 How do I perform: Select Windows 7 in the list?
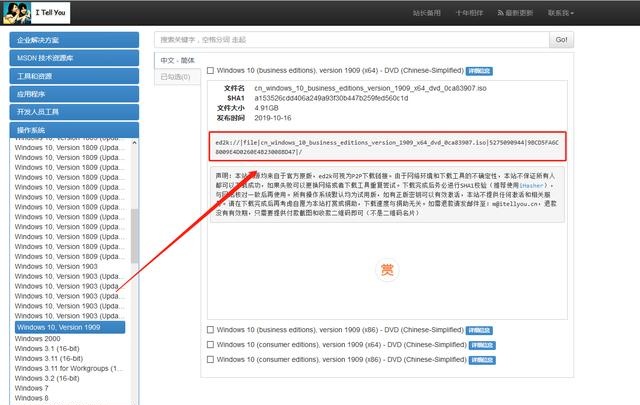click(x=31, y=388)
